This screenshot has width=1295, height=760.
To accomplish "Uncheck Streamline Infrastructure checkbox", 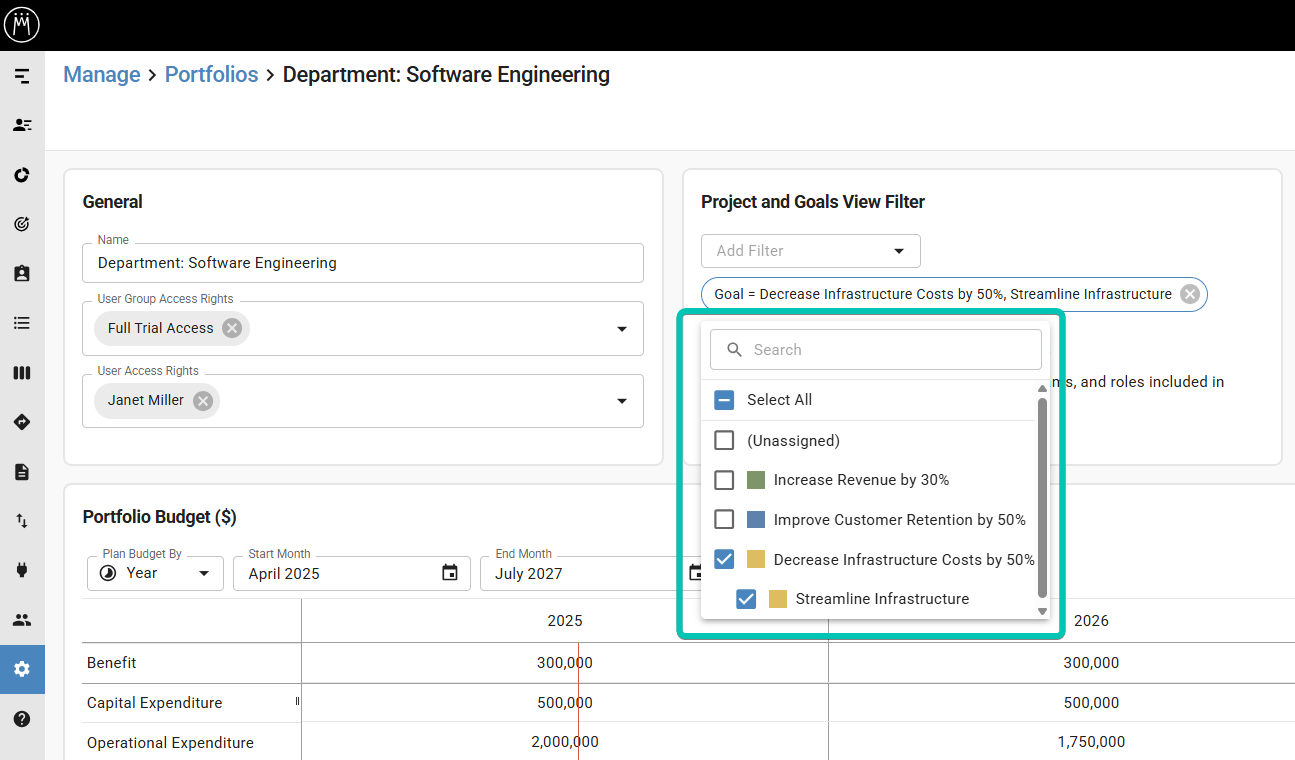I will [746, 599].
